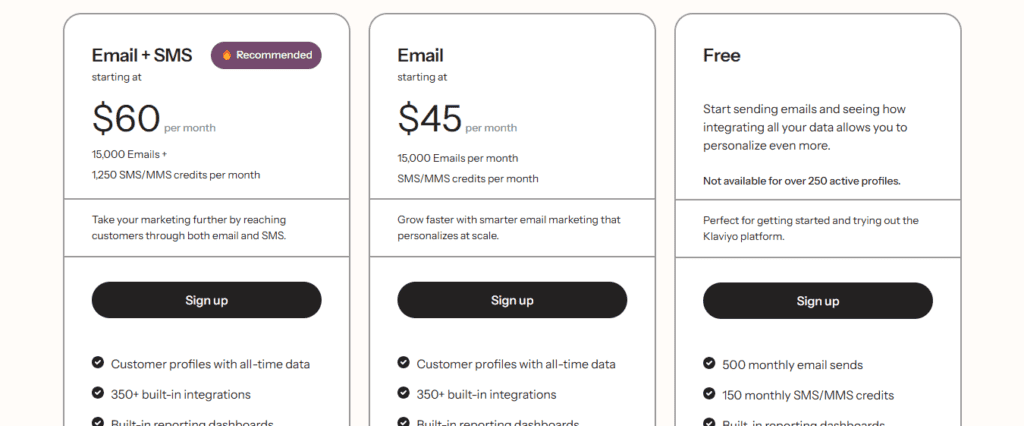Click '1,250 SMS/MMS credits per month' text
Screen dimensions: 1024x426
[176, 175]
